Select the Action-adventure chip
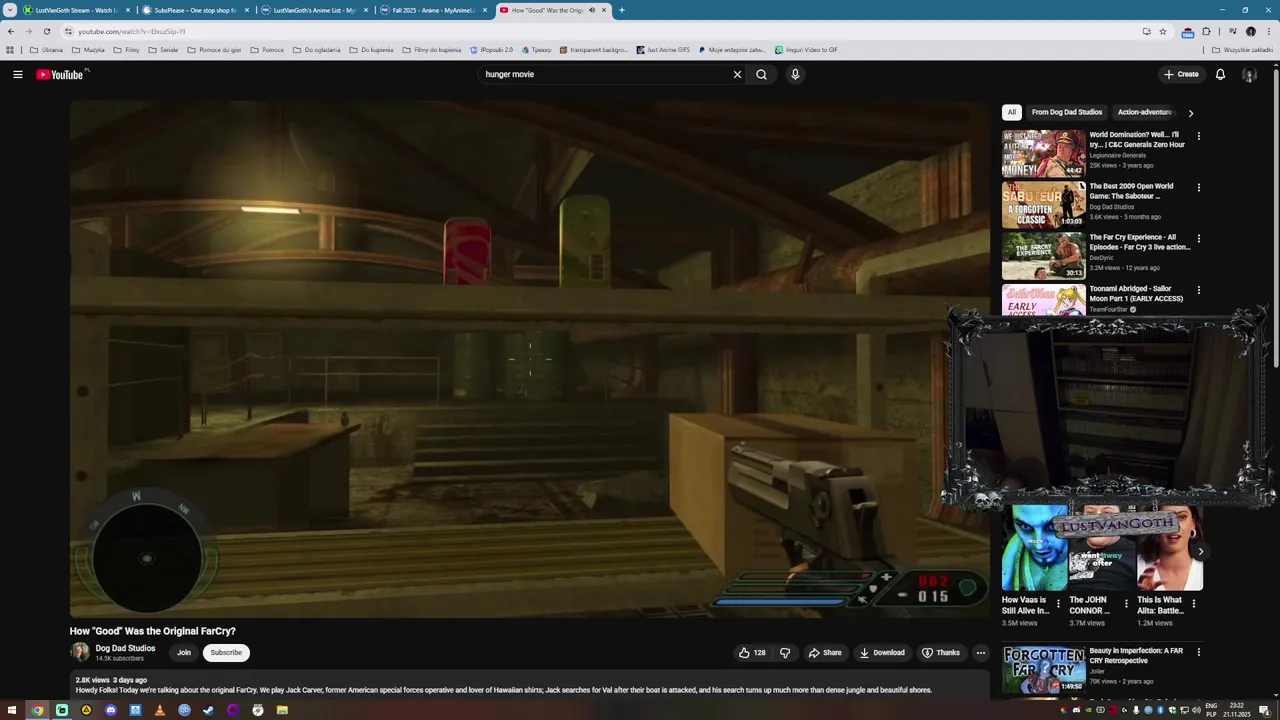 pos(1145,112)
